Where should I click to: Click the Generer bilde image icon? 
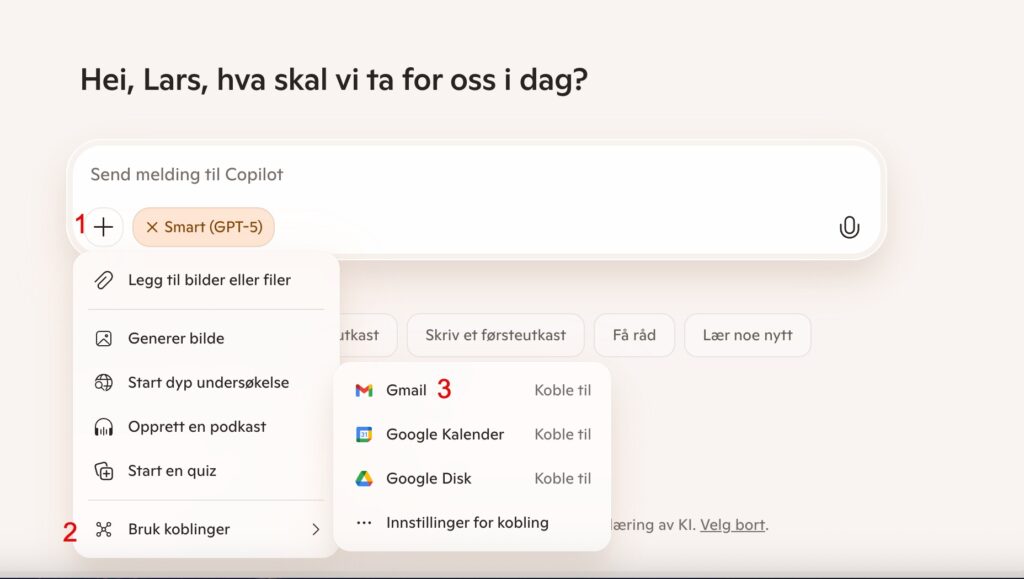pyautogui.click(x=104, y=338)
